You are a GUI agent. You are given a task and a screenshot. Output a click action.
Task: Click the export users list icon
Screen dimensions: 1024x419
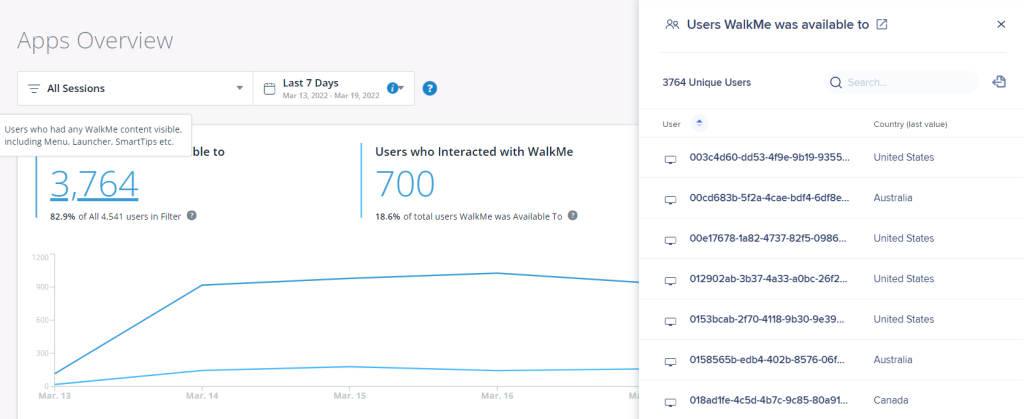[x=998, y=82]
